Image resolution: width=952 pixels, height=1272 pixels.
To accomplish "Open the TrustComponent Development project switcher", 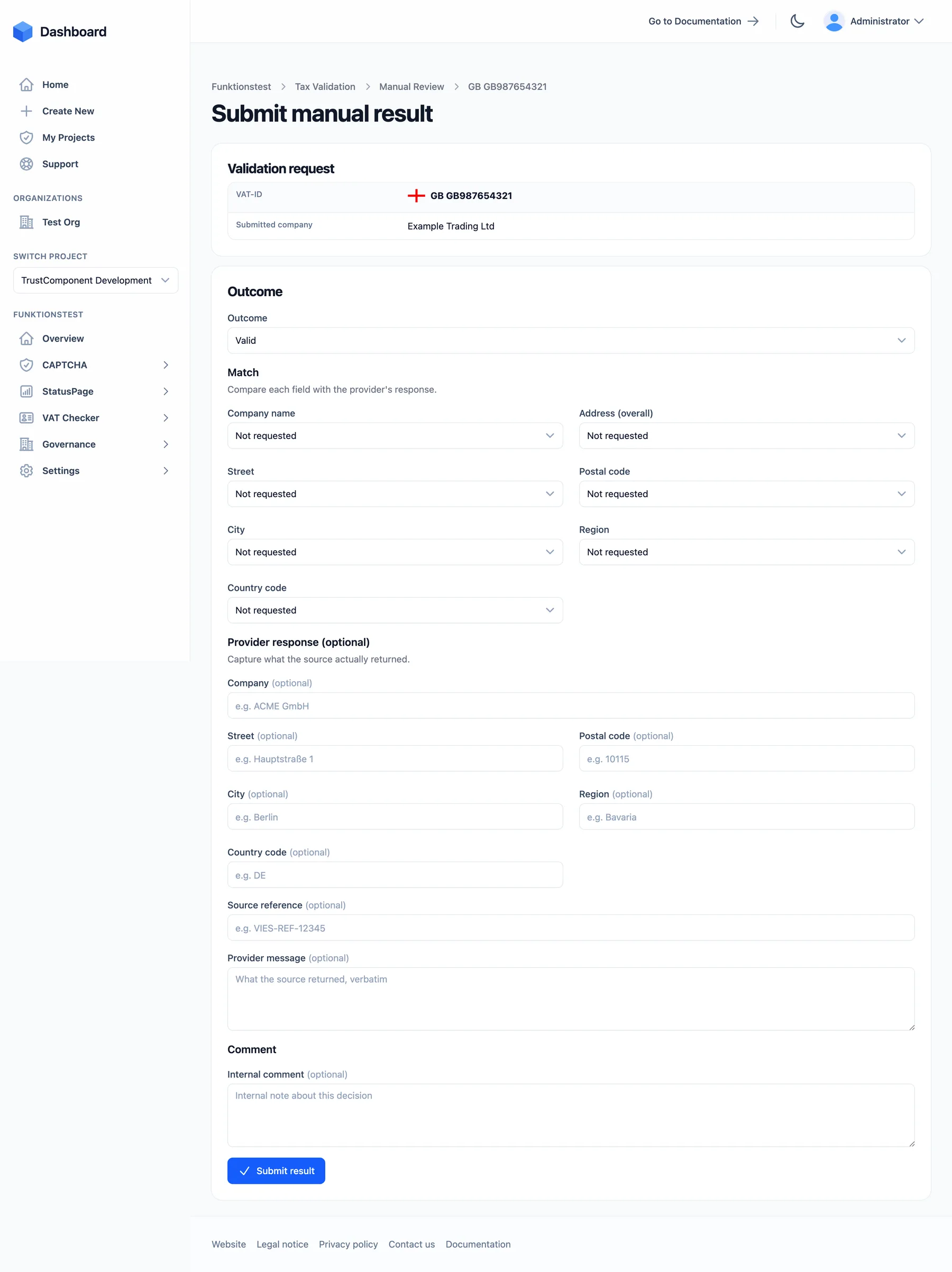I will (x=95, y=280).
